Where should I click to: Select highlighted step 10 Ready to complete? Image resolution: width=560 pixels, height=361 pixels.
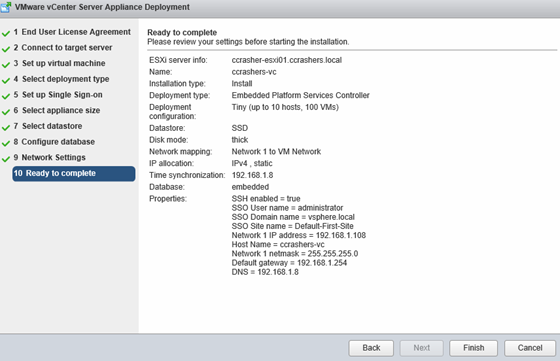(x=74, y=174)
